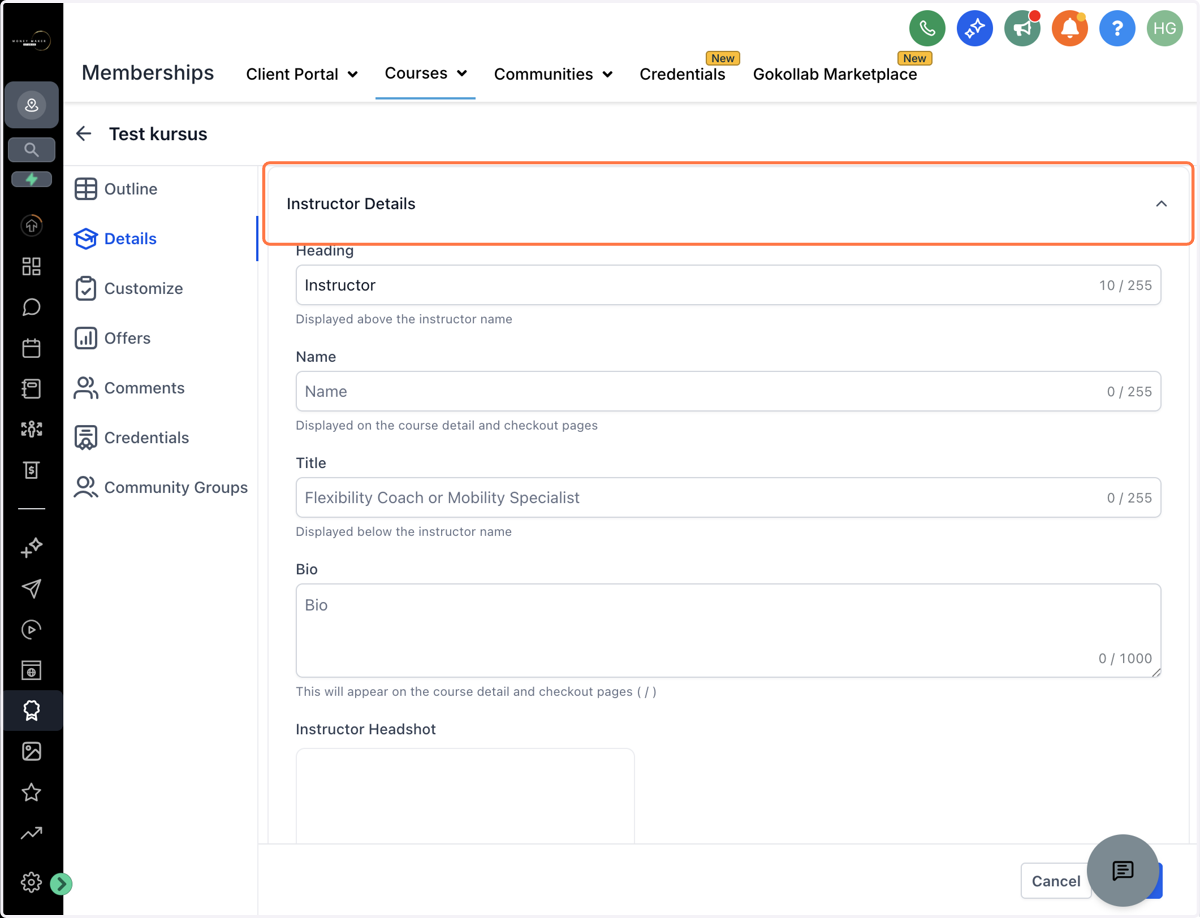Open the play circle automation icon
The image size is (1200, 918).
pyautogui.click(x=32, y=629)
